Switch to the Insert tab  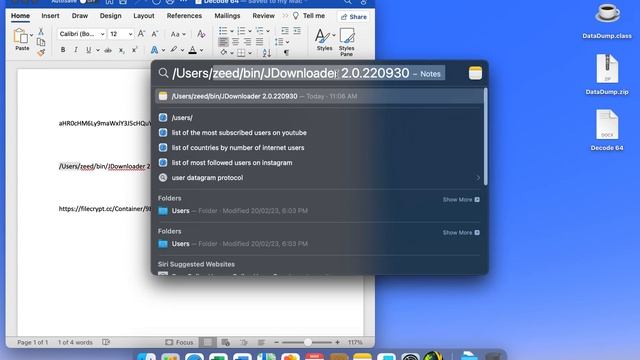[50, 16]
